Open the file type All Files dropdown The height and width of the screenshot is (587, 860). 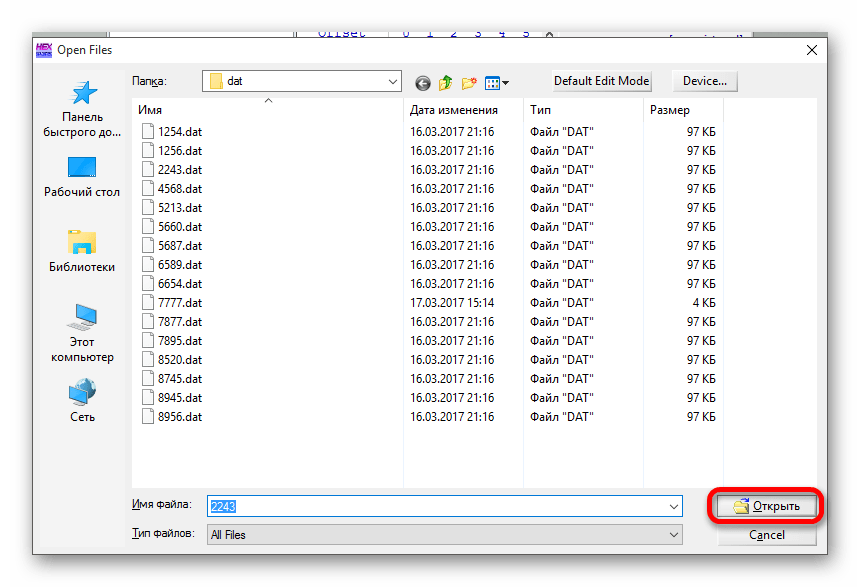[673, 535]
